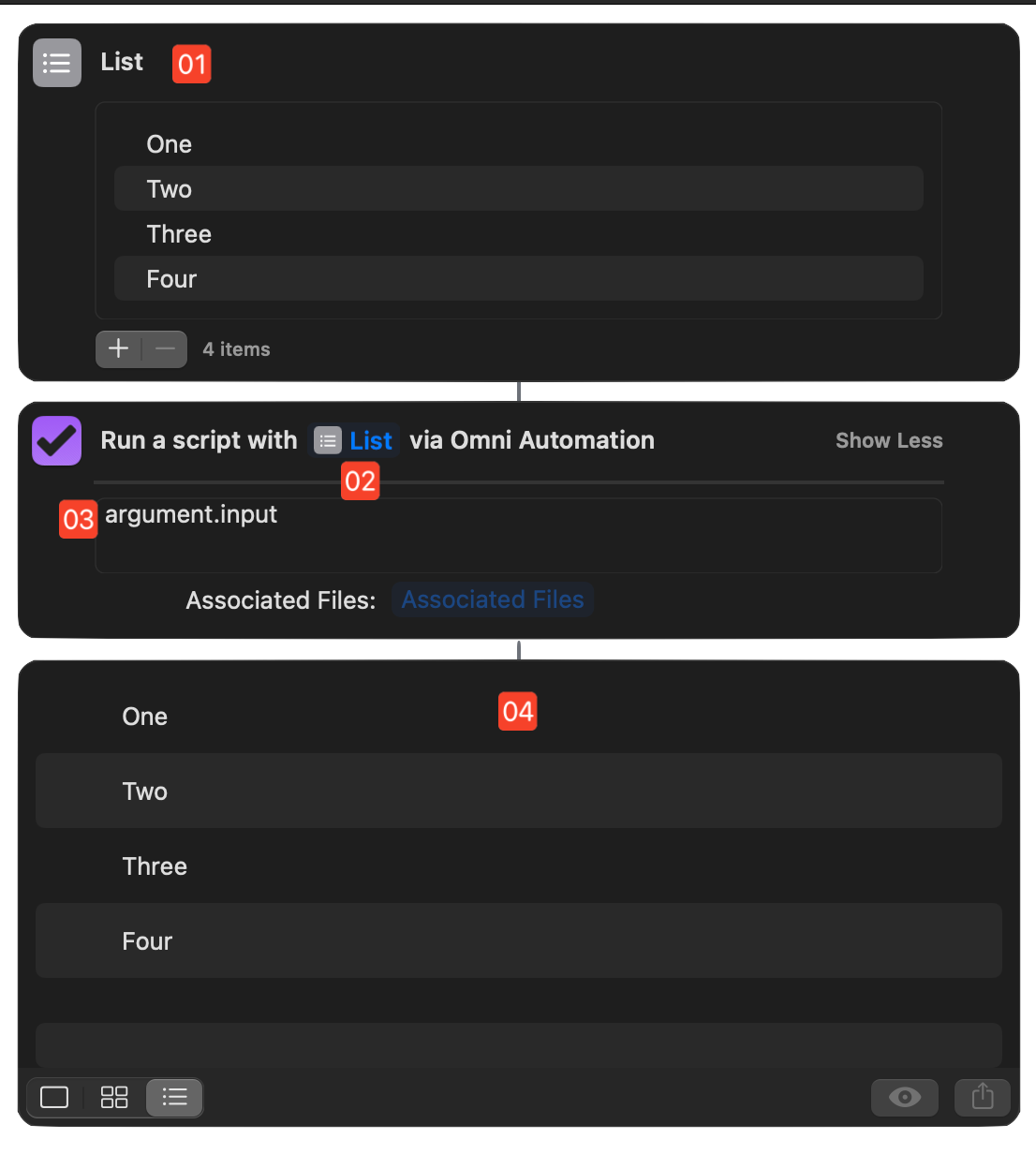1036x1154 pixels.
Task: Click the minus button to remove list item
Action: pyautogui.click(x=165, y=349)
